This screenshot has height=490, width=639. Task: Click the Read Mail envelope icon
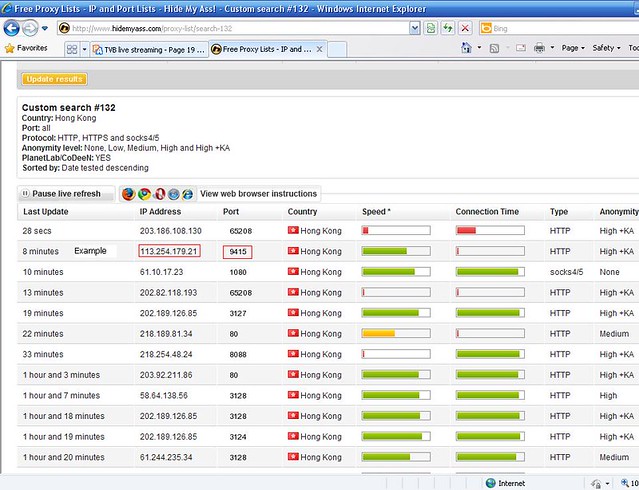[521, 48]
